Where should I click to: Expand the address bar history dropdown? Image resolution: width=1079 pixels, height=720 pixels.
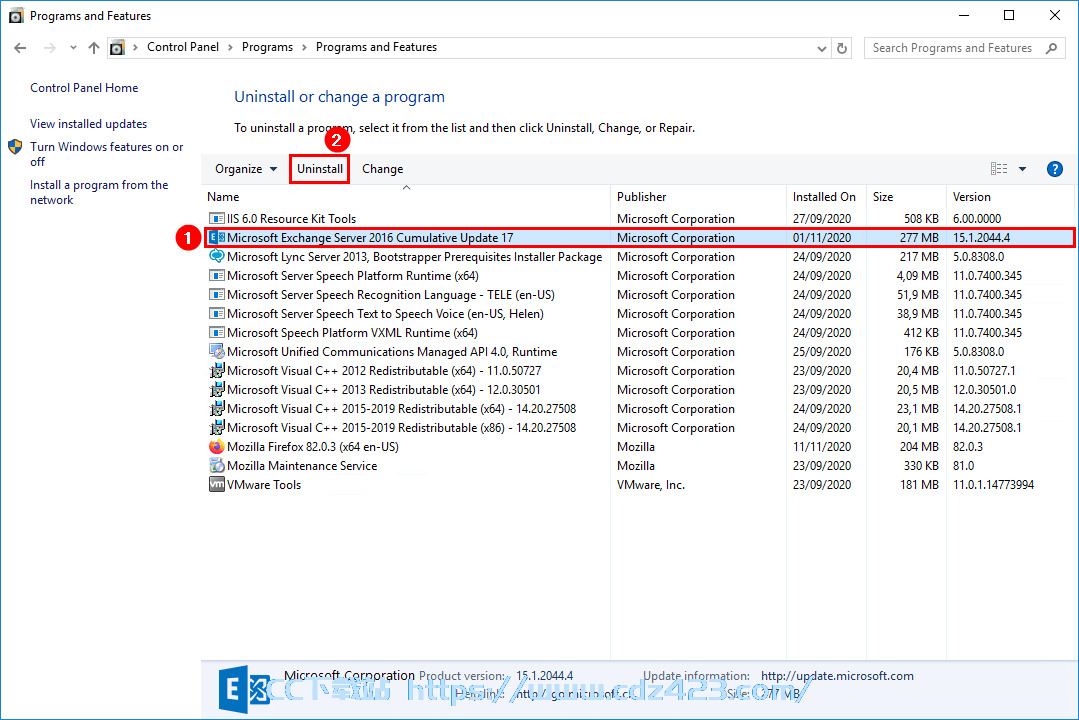coord(822,48)
